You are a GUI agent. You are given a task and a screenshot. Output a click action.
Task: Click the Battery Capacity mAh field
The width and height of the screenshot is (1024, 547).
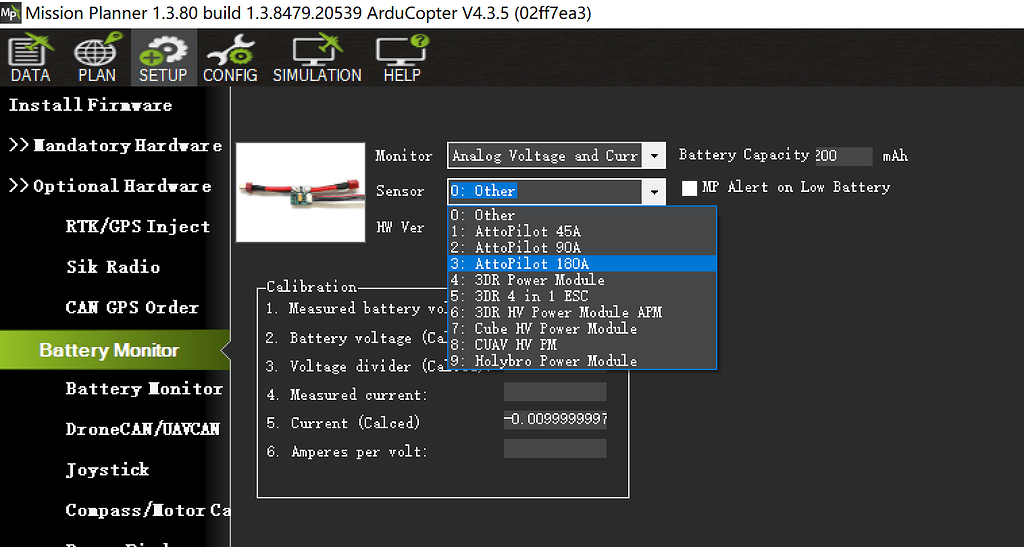pyautogui.click(x=842, y=156)
